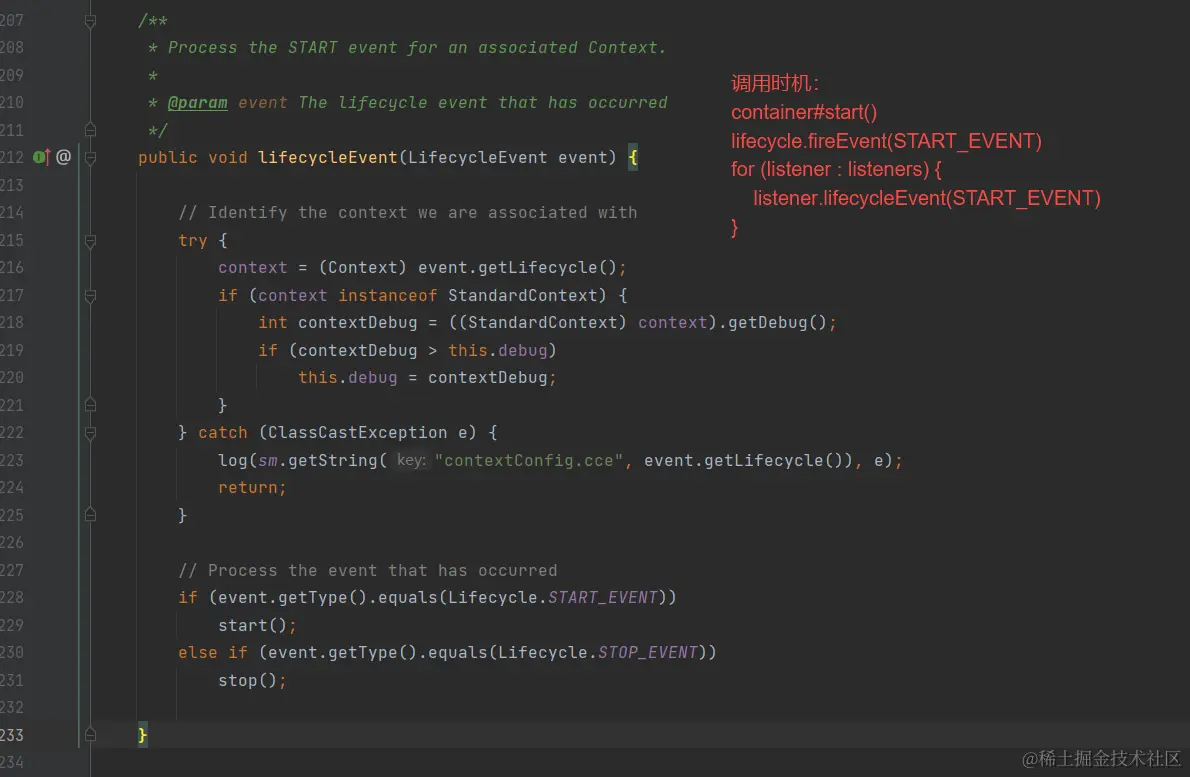Click Javadoc text 'Process the START event'
The image size is (1190, 777).
tap(282, 47)
